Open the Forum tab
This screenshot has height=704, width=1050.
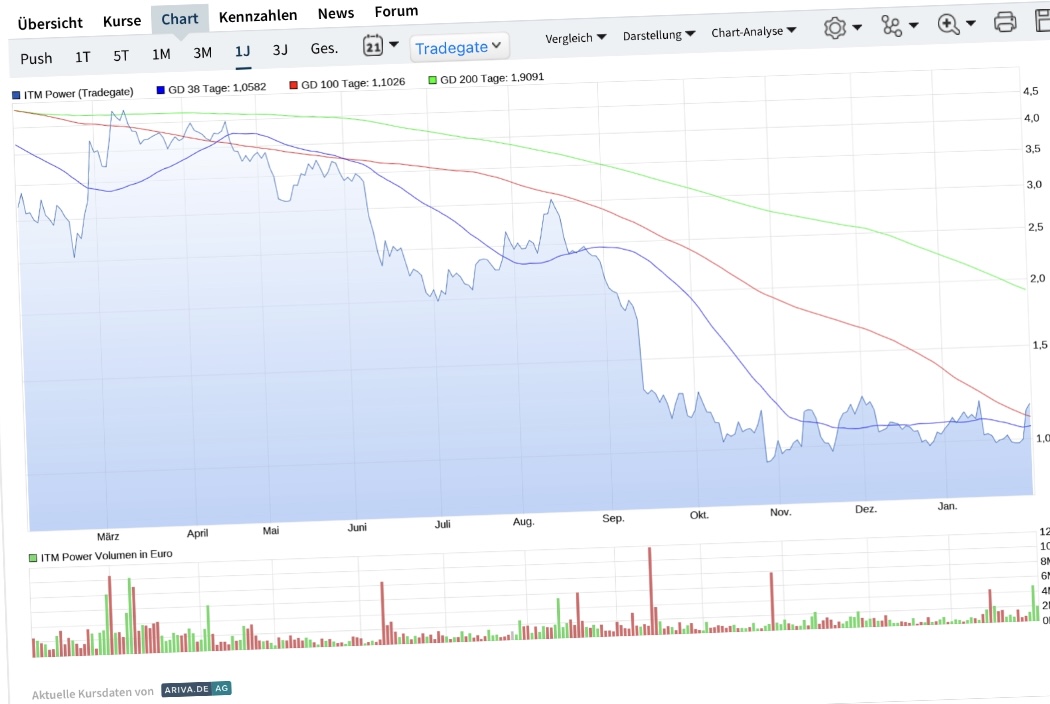tap(396, 11)
